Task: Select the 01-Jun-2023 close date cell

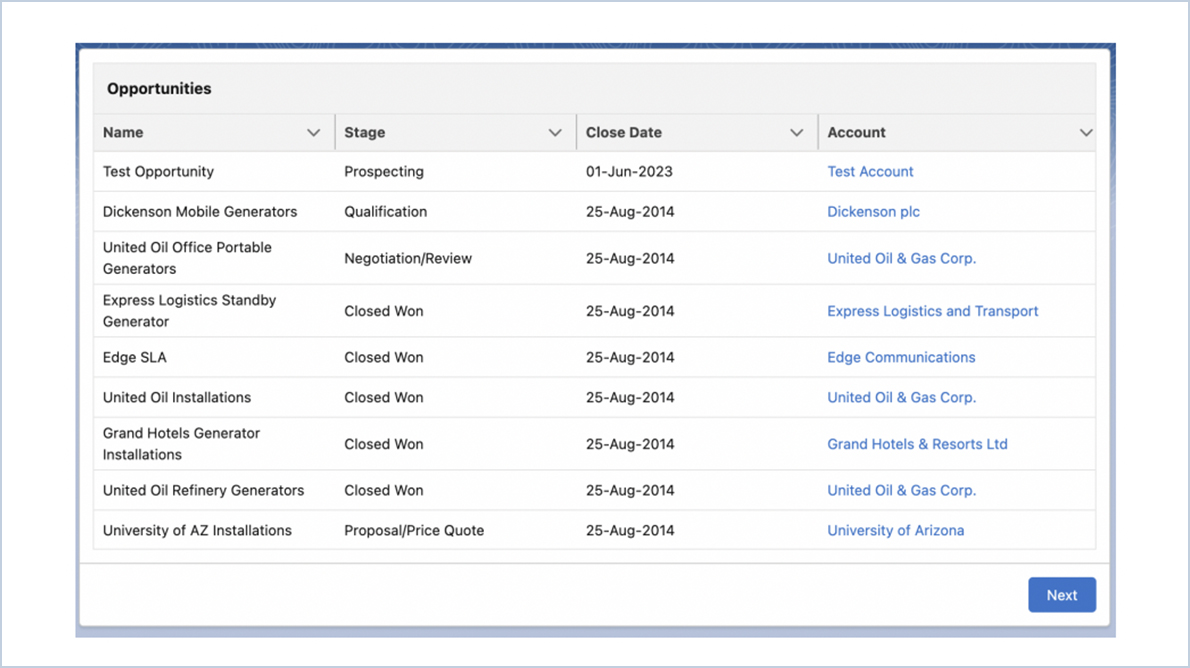Action: 629,171
